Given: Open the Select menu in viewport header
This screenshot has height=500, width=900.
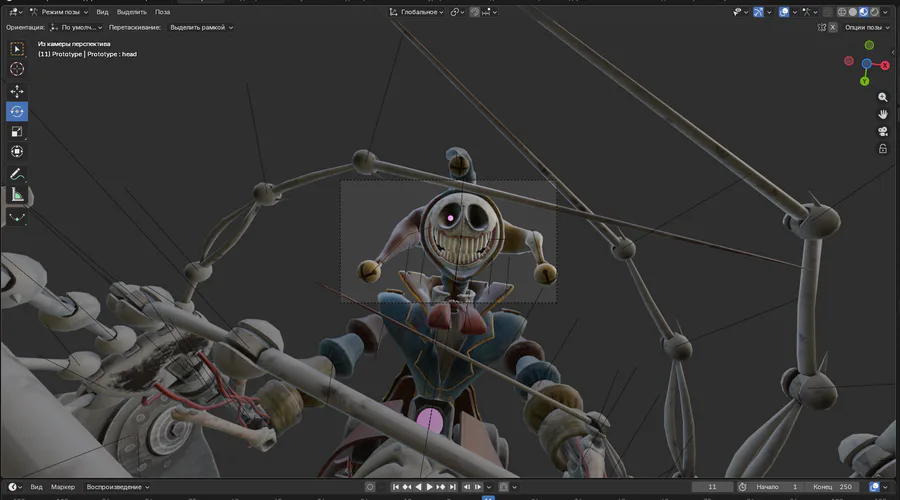Looking at the screenshot, I should (131, 11).
